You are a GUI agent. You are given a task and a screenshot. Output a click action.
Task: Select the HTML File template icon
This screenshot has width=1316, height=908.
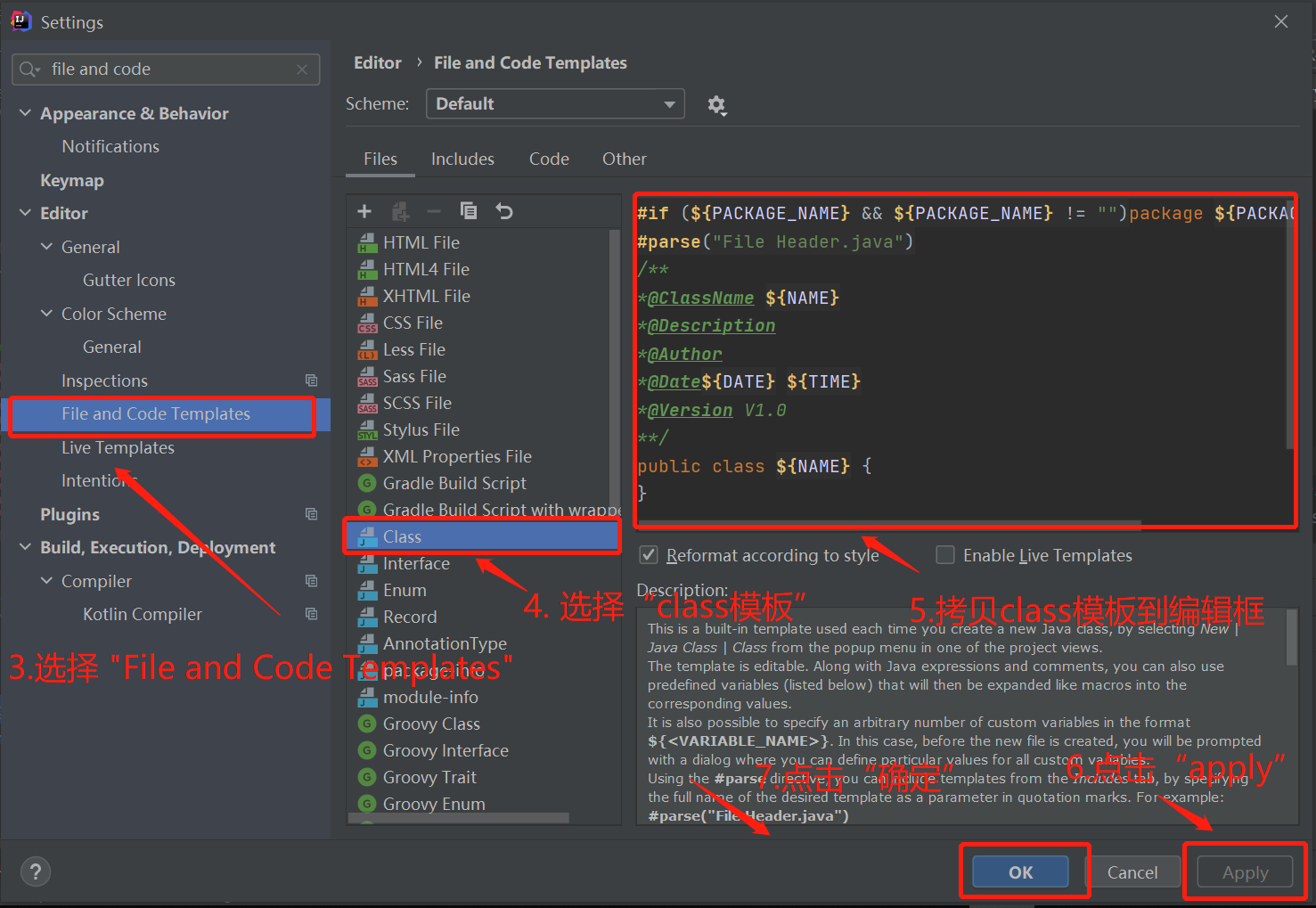point(367,242)
